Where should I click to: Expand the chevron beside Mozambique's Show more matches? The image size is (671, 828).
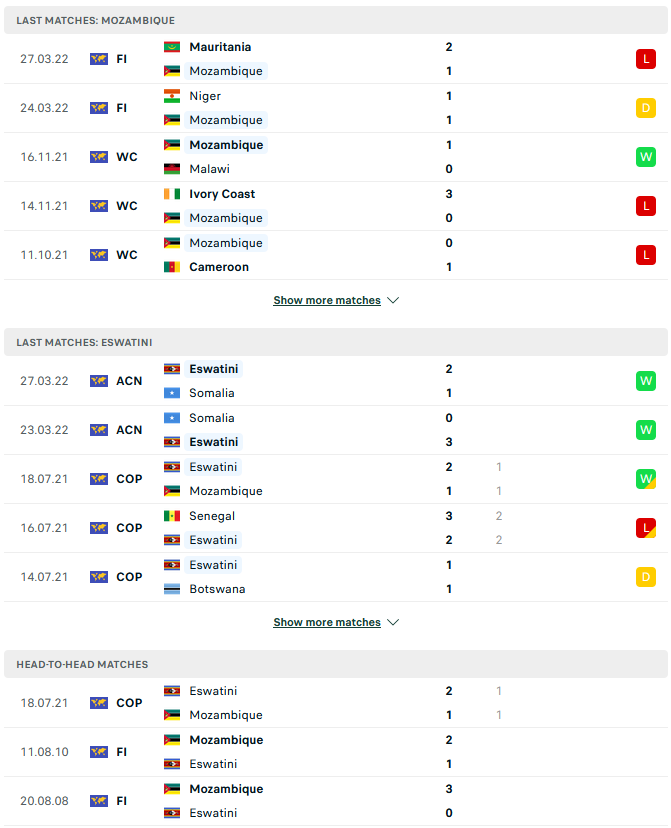tap(392, 300)
